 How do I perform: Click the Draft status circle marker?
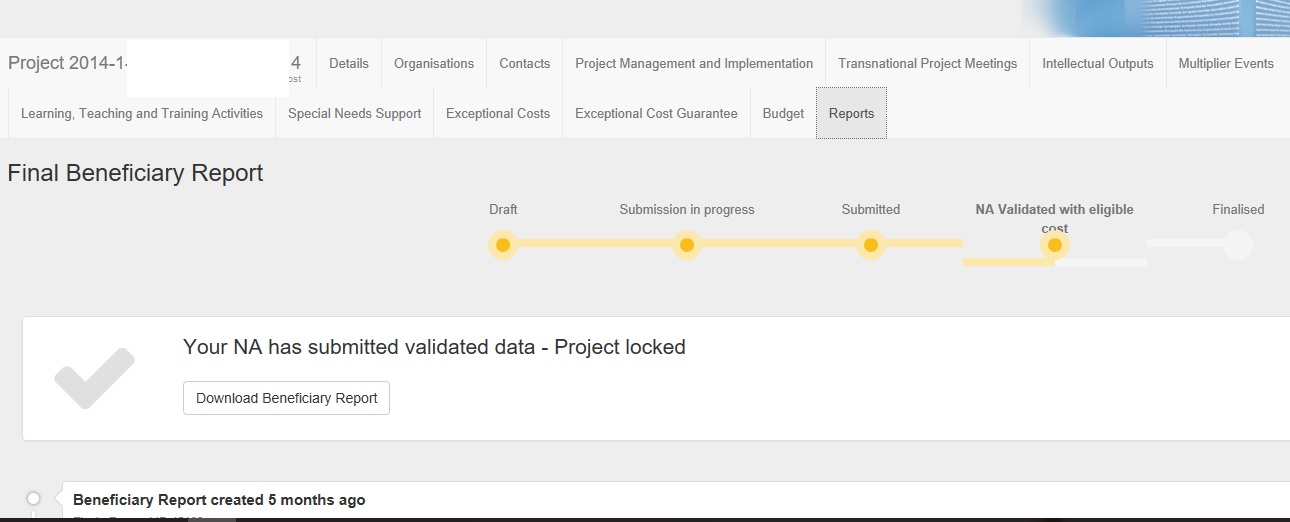[x=503, y=245]
